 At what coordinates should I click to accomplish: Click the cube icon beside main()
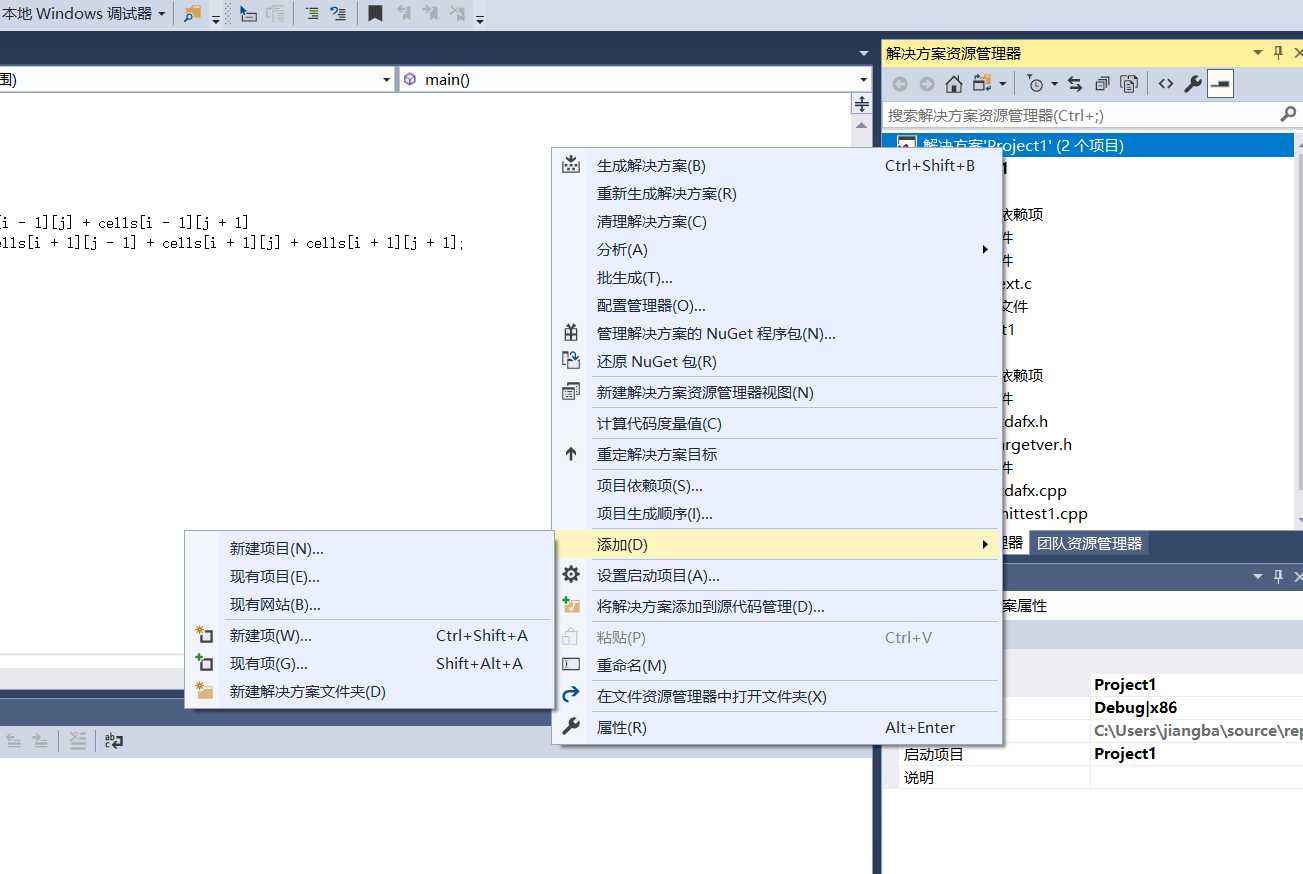tap(410, 80)
